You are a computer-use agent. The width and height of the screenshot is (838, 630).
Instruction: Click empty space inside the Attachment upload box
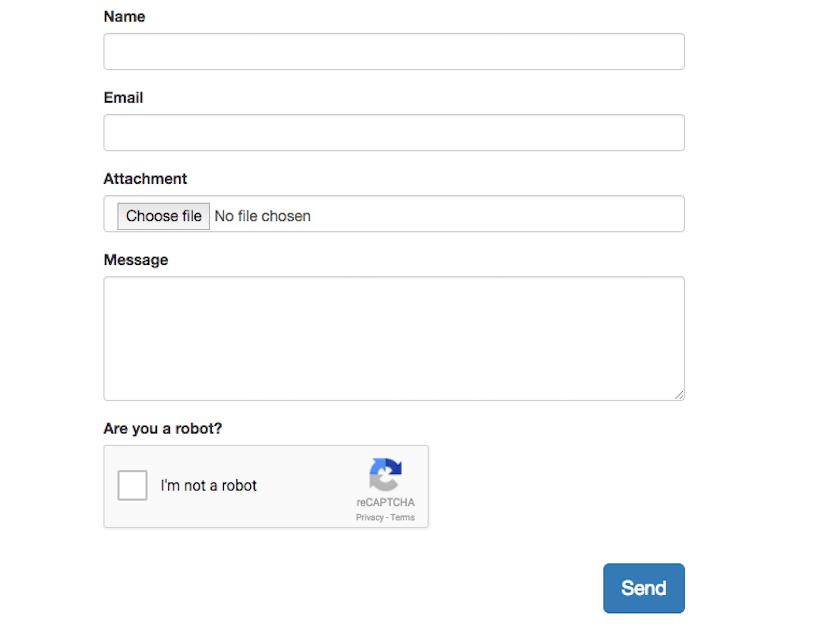point(497,214)
